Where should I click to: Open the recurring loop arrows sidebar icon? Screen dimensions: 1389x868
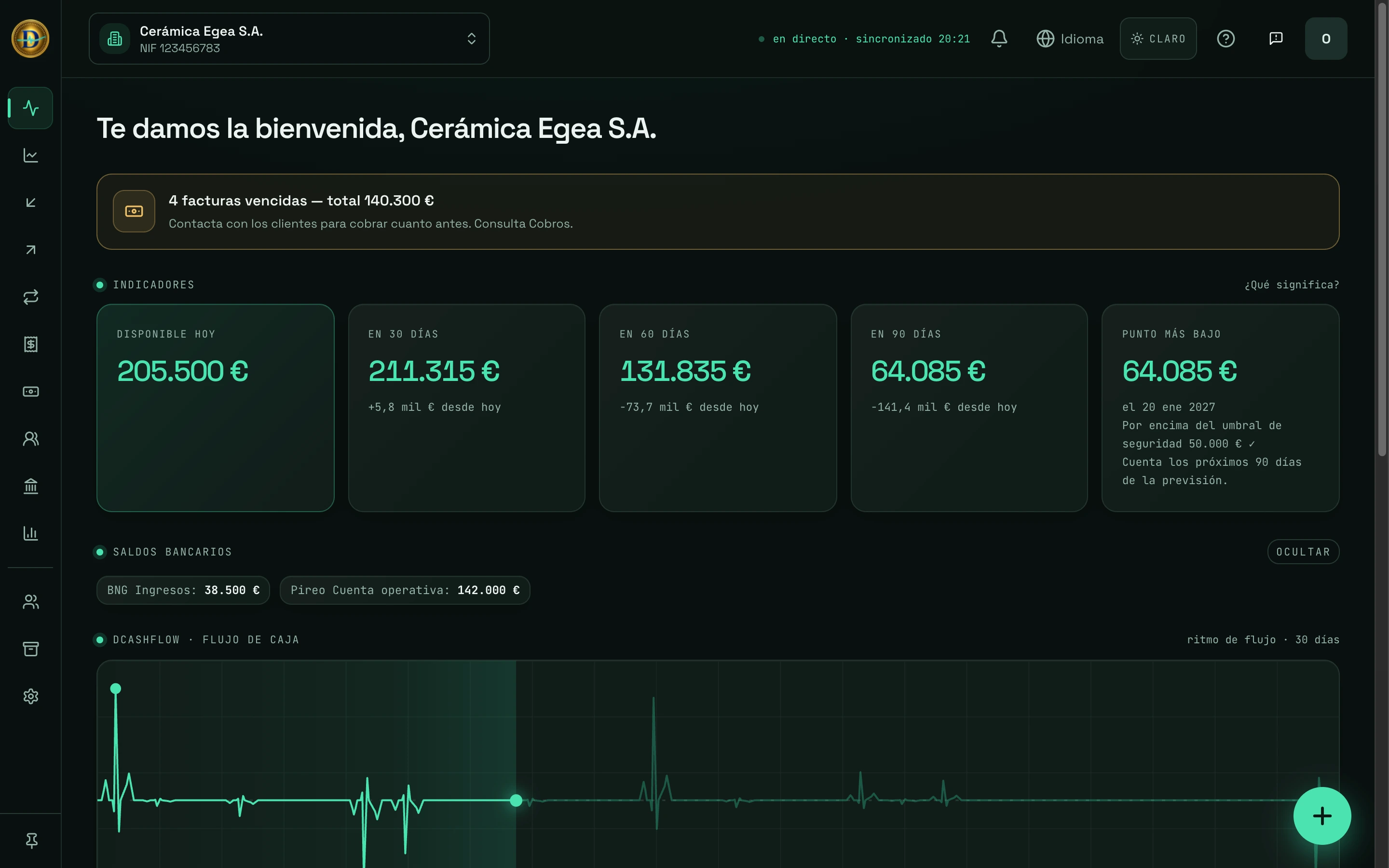pyautogui.click(x=30, y=297)
